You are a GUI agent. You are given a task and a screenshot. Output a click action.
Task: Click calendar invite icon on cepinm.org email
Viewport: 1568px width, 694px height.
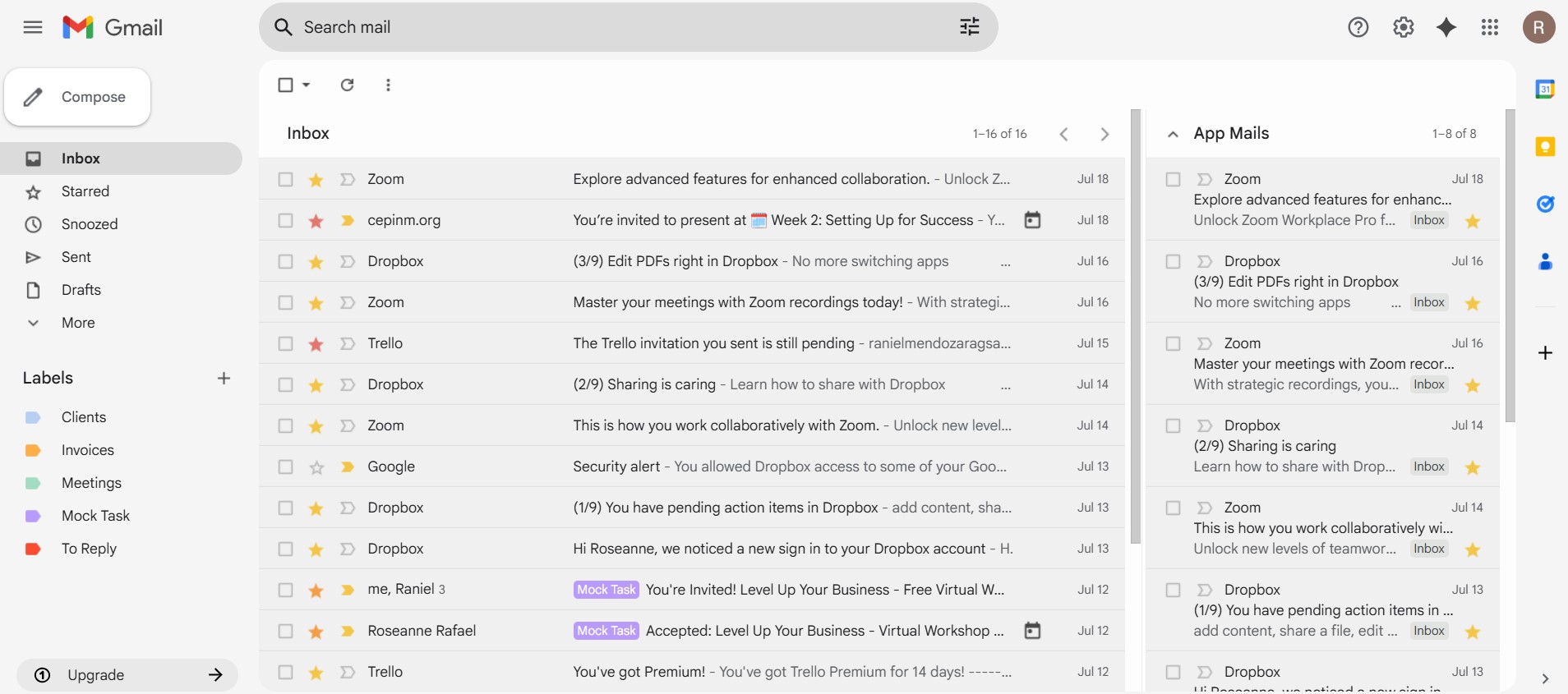pyautogui.click(x=1032, y=220)
